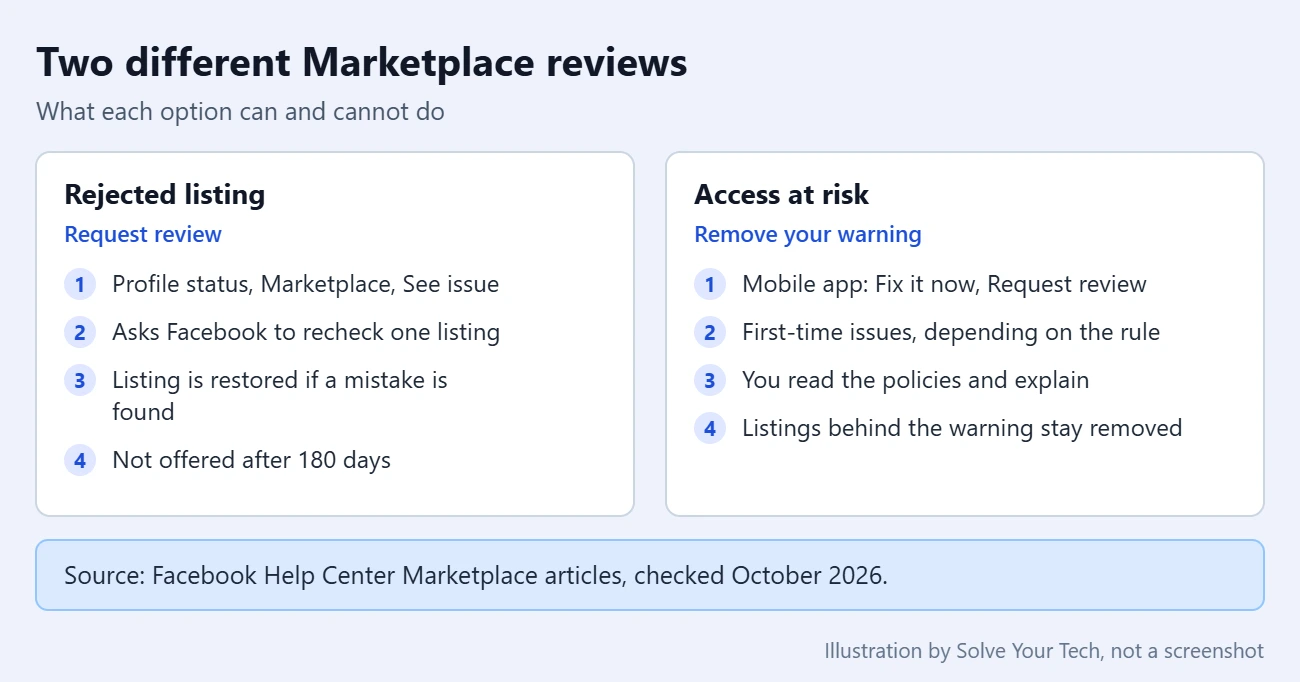Click the blue "Request review" subheading
1300x682 pixels.
coord(143,234)
